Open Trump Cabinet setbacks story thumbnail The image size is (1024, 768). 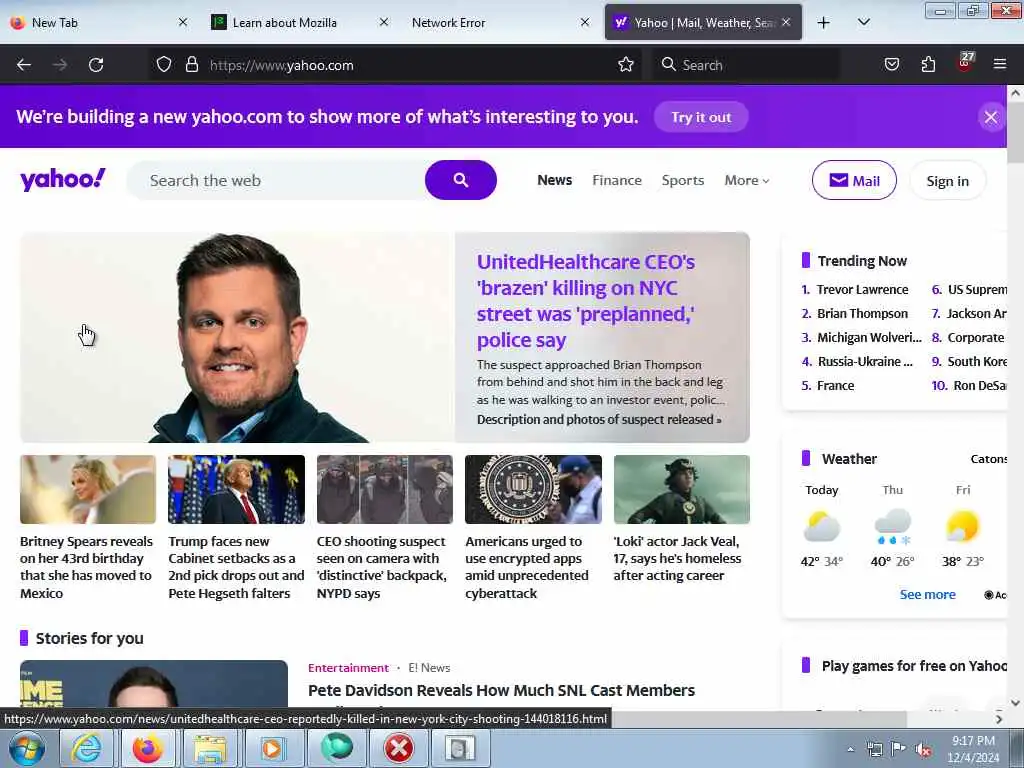(236, 489)
